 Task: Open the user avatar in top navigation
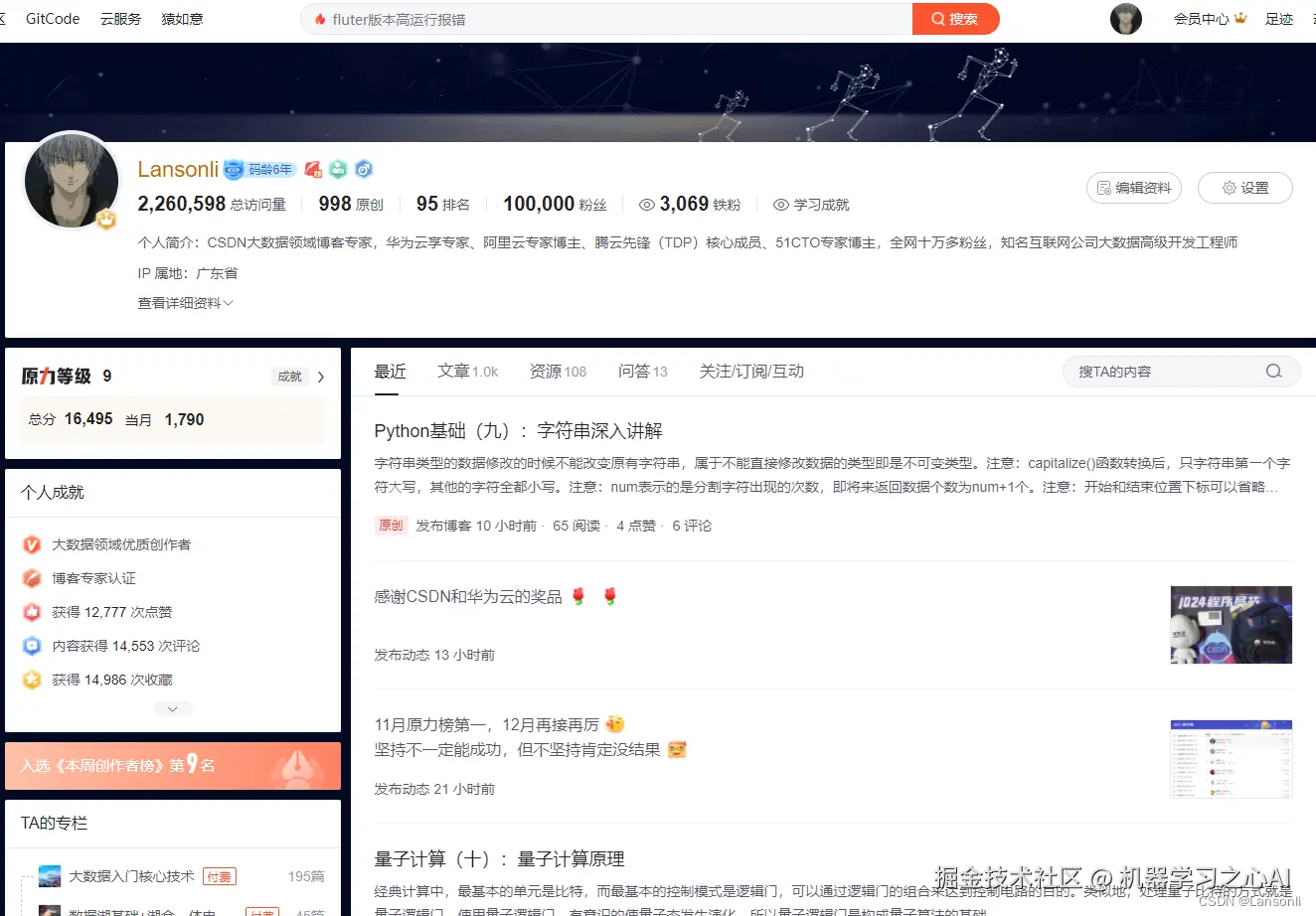click(x=1125, y=19)
